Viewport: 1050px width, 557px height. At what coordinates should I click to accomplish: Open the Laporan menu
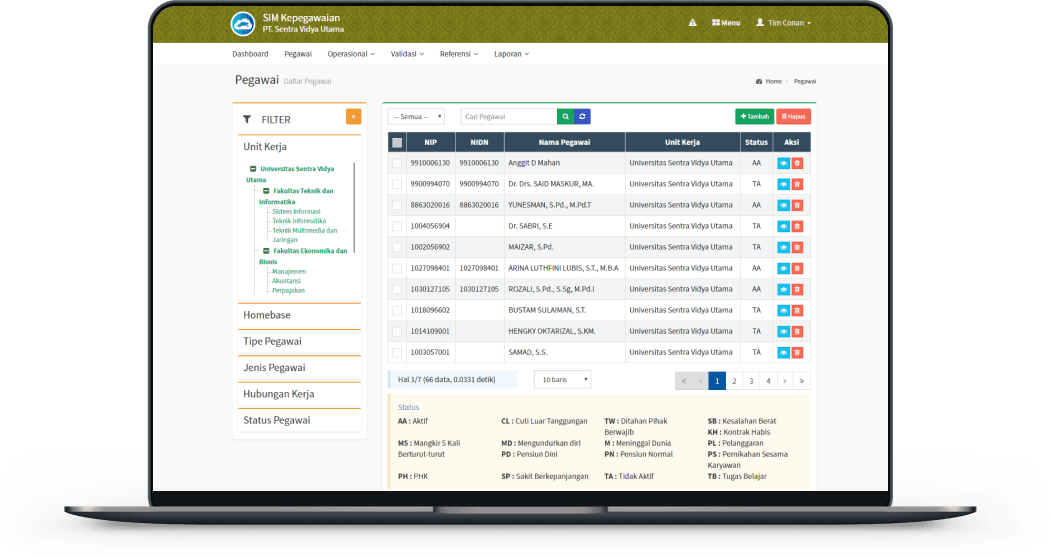click(511, 54)
